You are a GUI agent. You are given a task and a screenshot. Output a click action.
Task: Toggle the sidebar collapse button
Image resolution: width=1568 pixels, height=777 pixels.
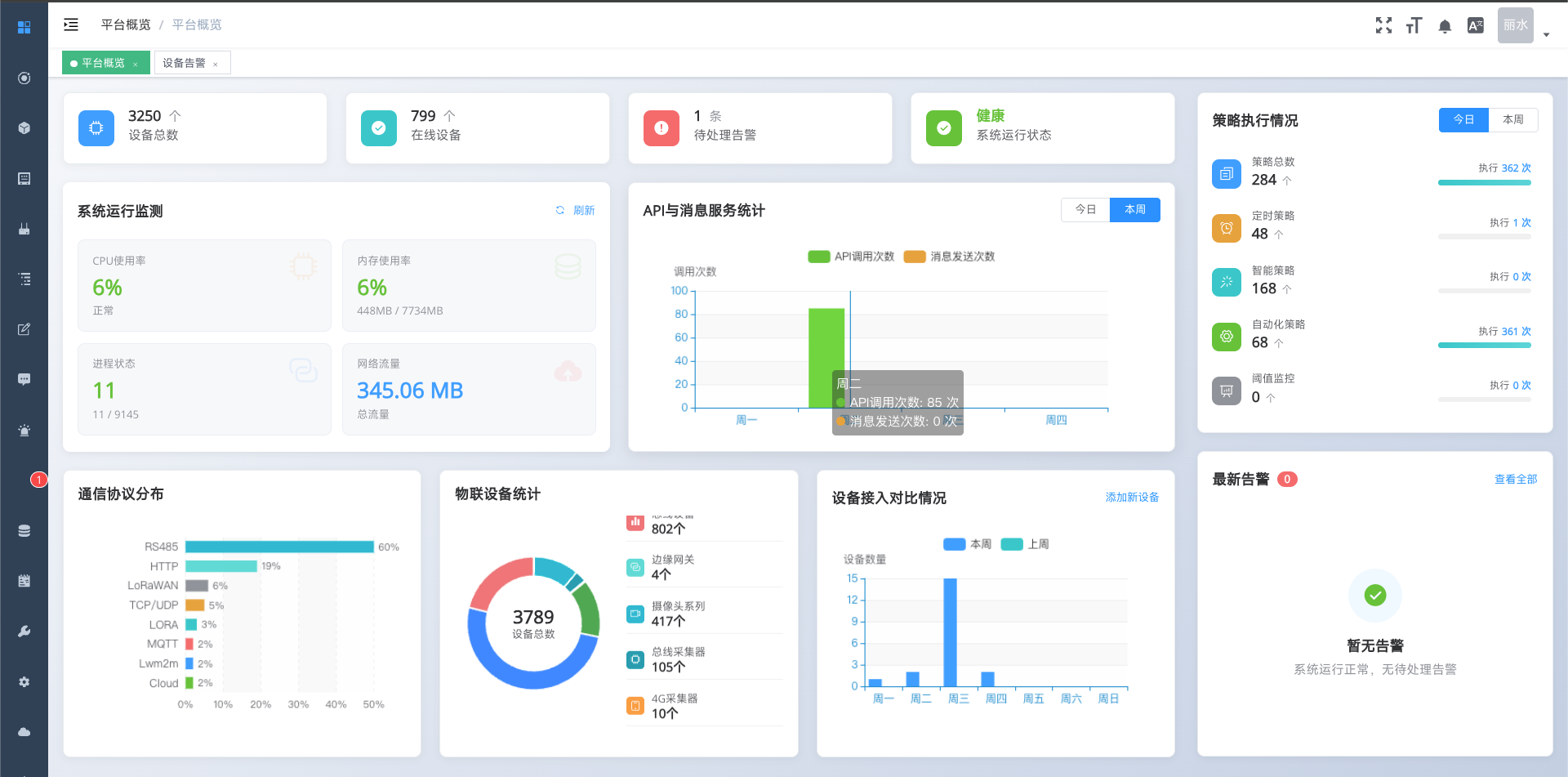pyautogui.click(x=71, y=25)
